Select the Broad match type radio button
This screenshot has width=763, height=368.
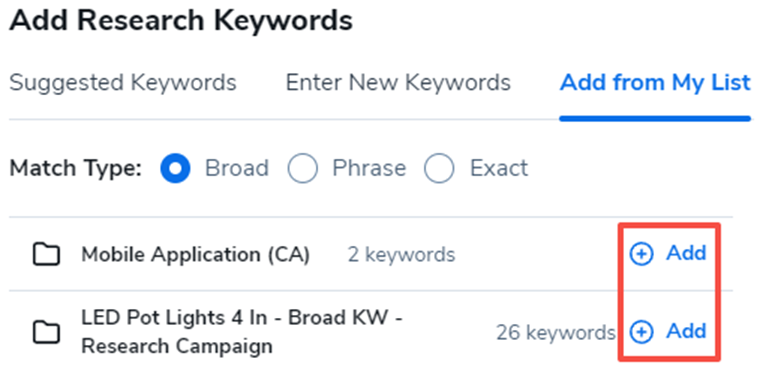[x=175, y=168]
